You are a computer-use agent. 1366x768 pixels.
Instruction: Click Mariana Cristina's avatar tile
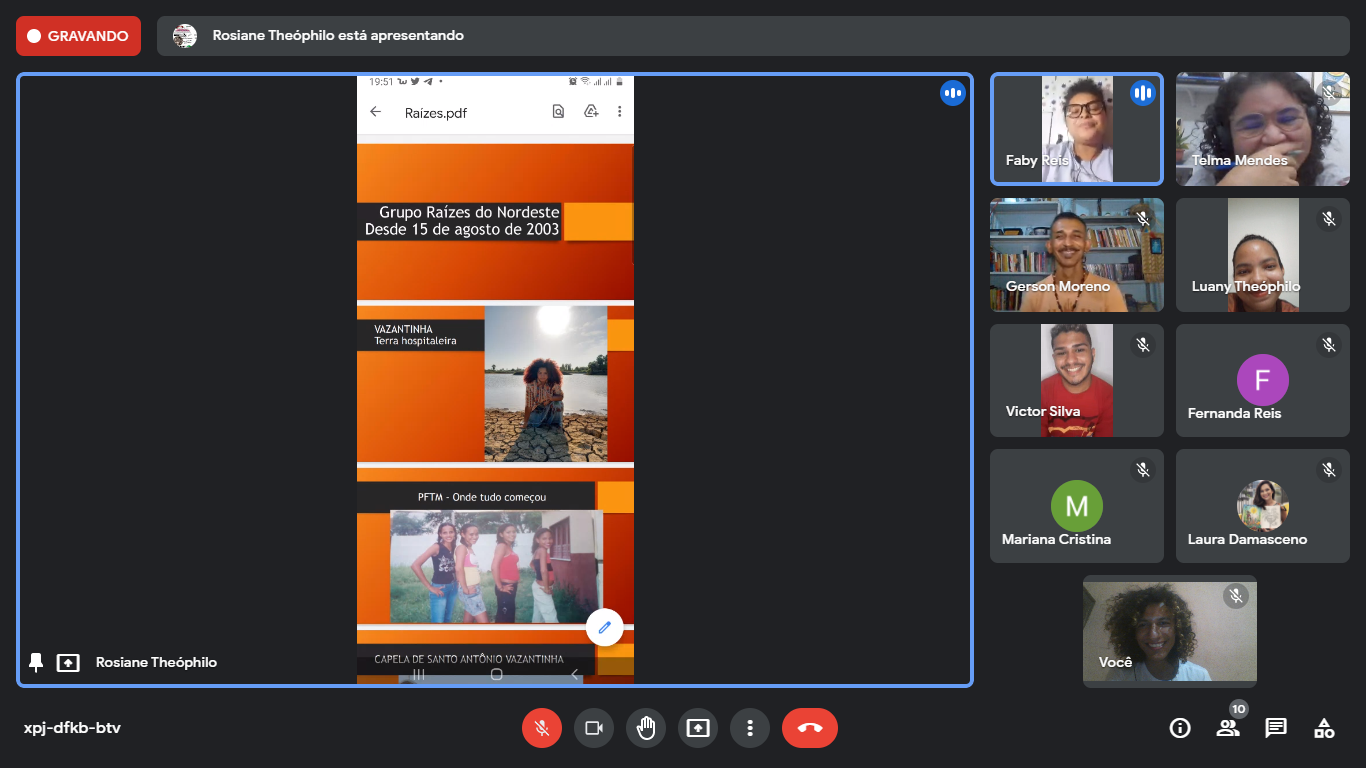click(x=1076, y=506)
